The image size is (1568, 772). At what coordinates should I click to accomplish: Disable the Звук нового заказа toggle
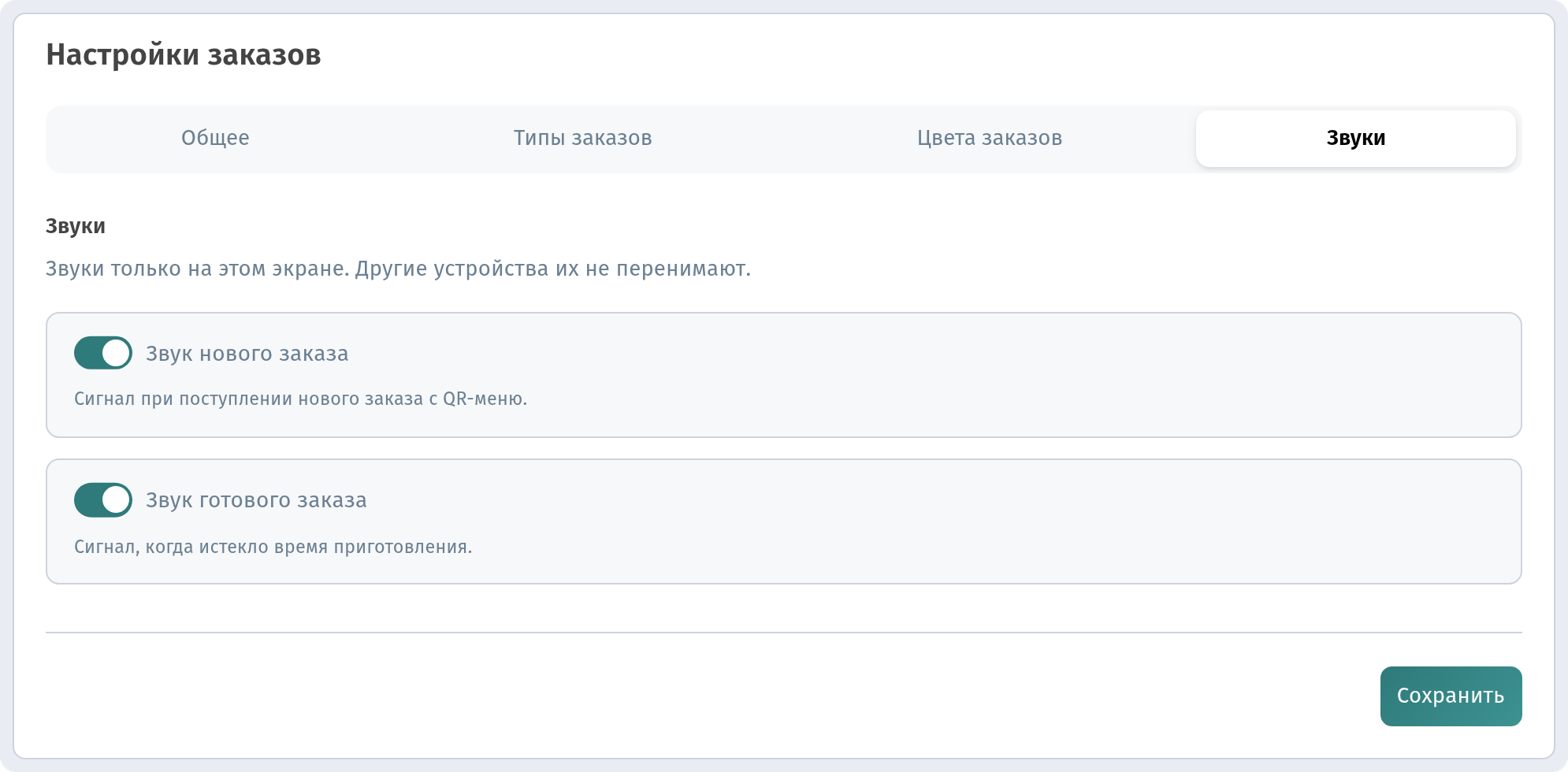[x=103, y=353]
